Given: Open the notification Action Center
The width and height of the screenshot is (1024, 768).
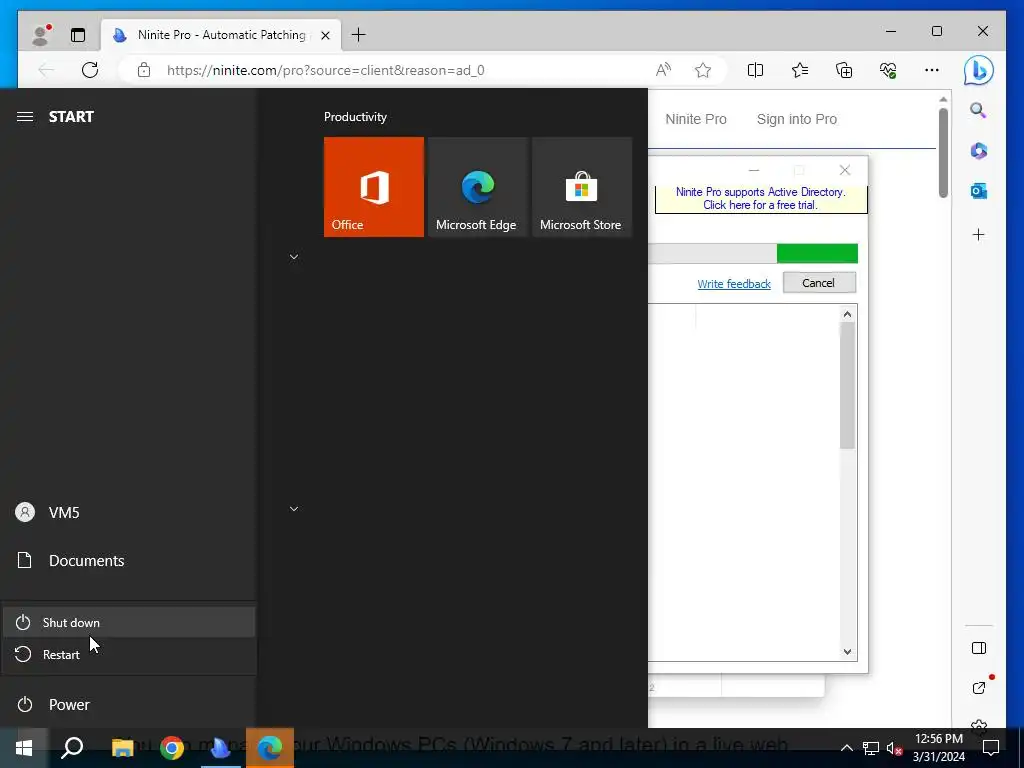Looking at the screenshot, I should (991, 748).
